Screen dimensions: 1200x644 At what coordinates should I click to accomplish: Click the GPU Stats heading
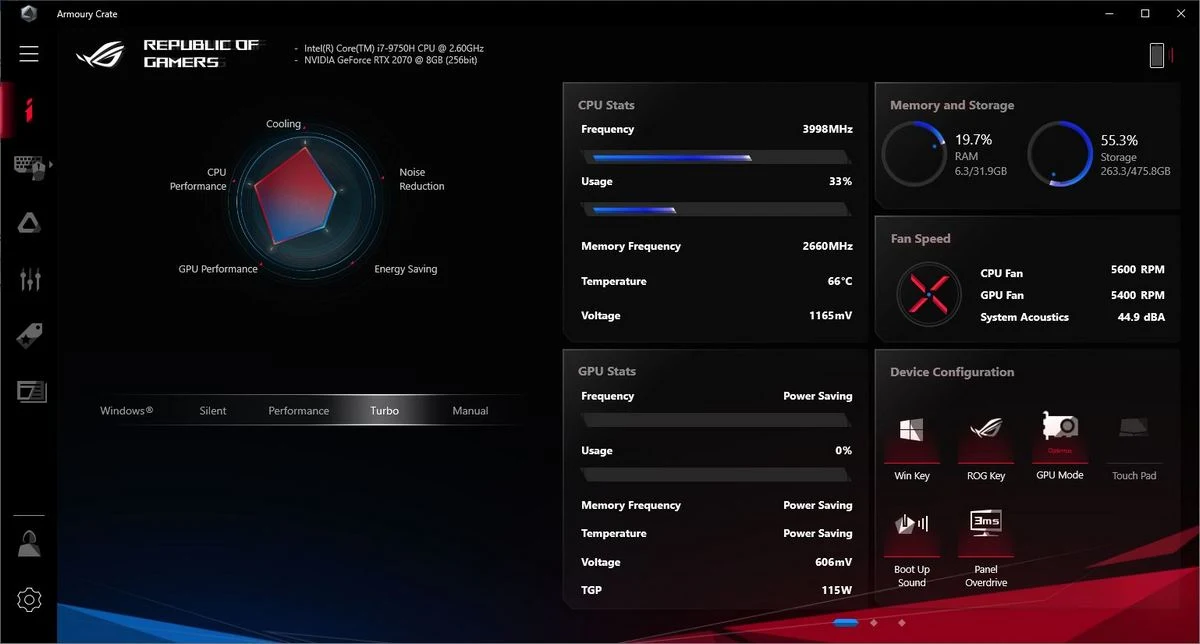pyautogui.click(x=607, y=371)
